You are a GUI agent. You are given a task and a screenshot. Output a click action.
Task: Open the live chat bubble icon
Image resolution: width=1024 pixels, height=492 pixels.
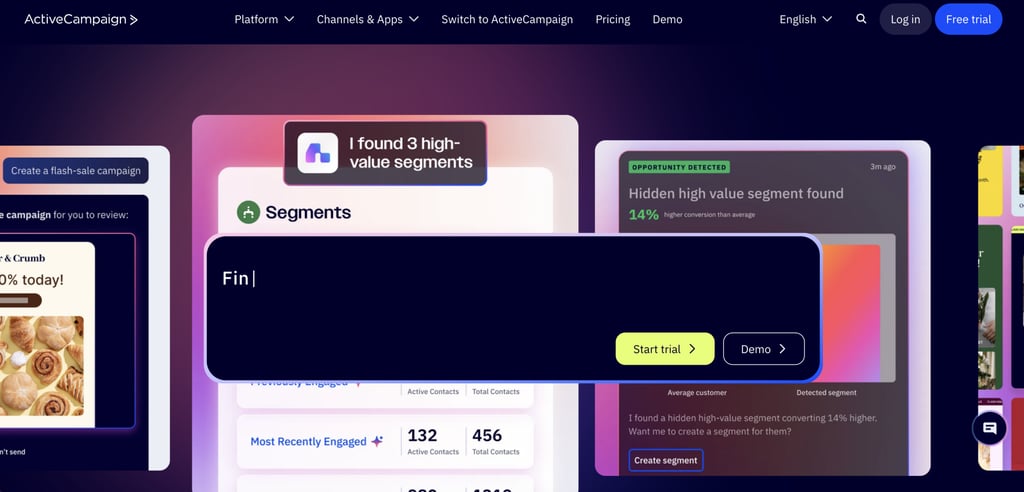(x=989, y=429)
